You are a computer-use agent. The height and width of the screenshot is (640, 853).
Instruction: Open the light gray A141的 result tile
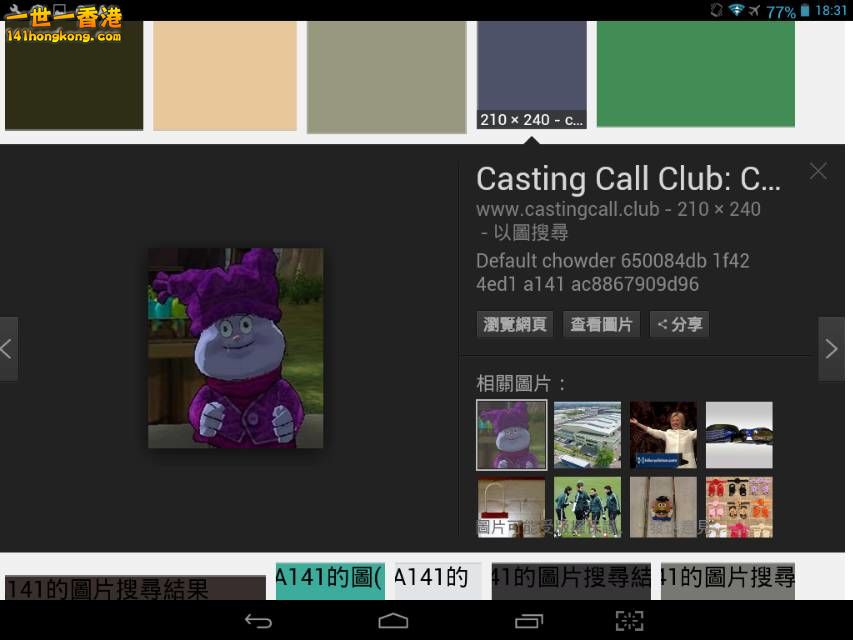pos(438,581)
